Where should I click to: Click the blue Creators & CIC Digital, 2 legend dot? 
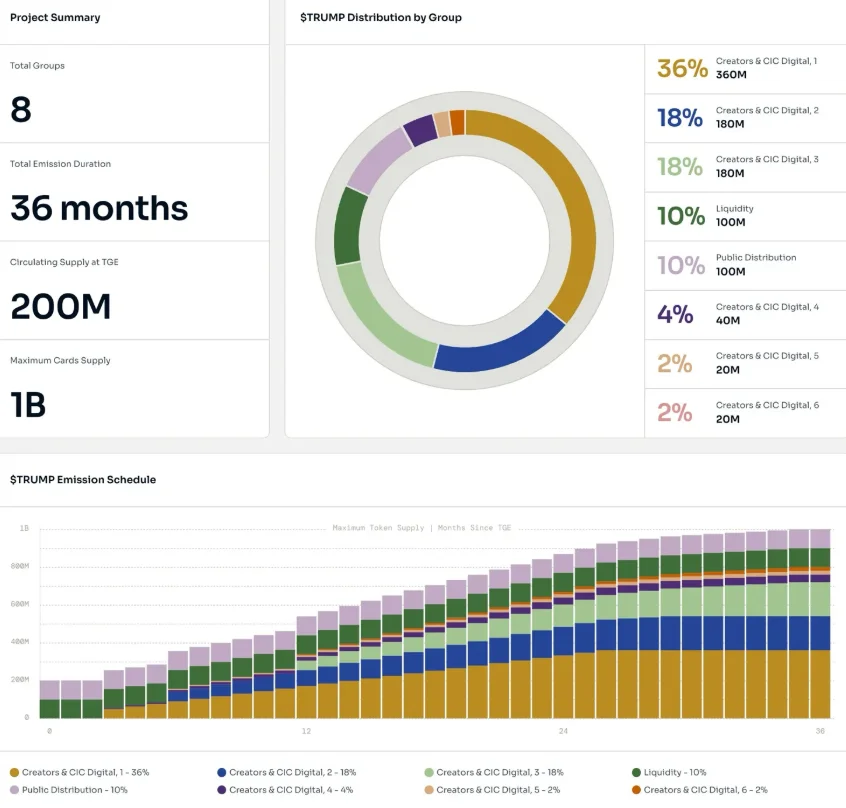221,772
